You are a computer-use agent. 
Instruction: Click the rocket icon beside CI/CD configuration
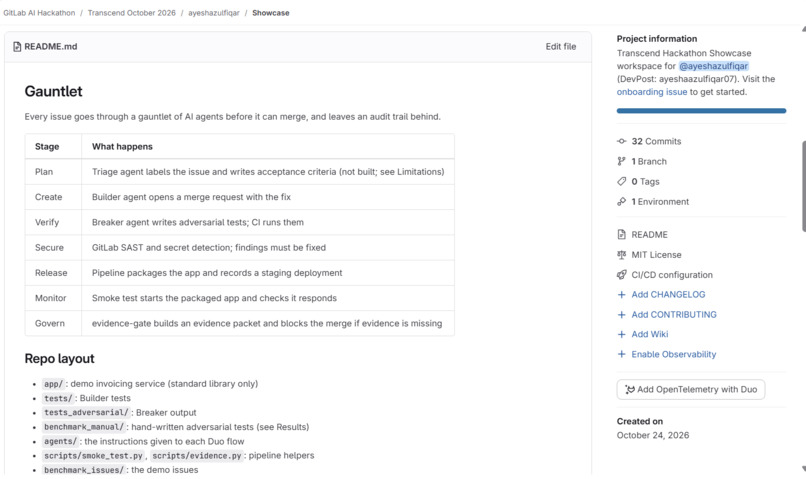621,275
